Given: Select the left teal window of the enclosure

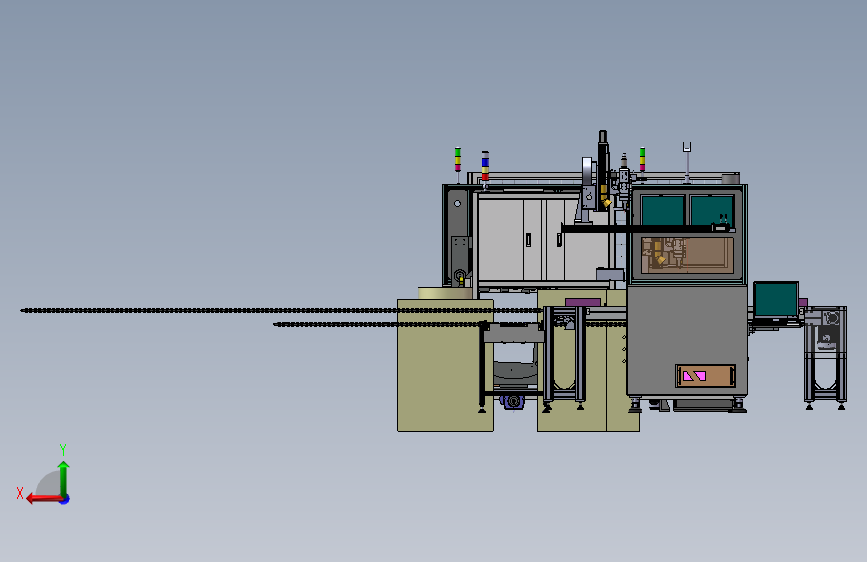Looking at the screenshot, I should 663,211.
